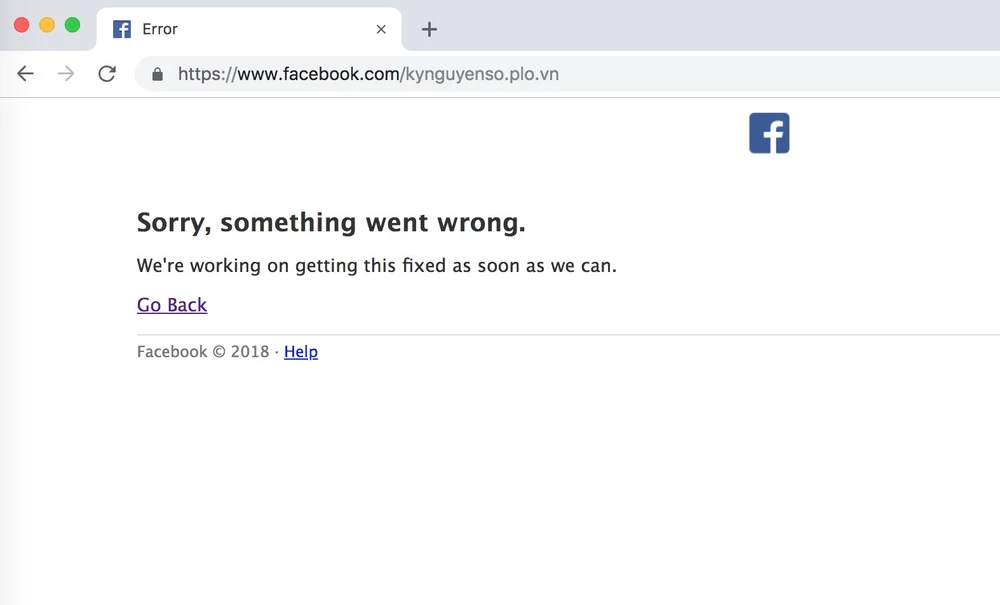Follow the Go Back link
This screenshot has width=1000, height=605.
coord(172,305)
